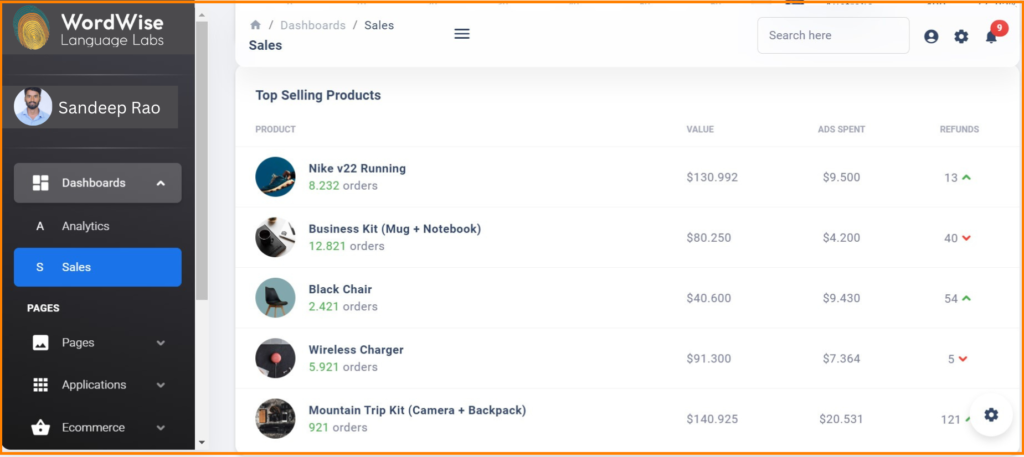Open the notifications bell icon

[x=991, y=37]
